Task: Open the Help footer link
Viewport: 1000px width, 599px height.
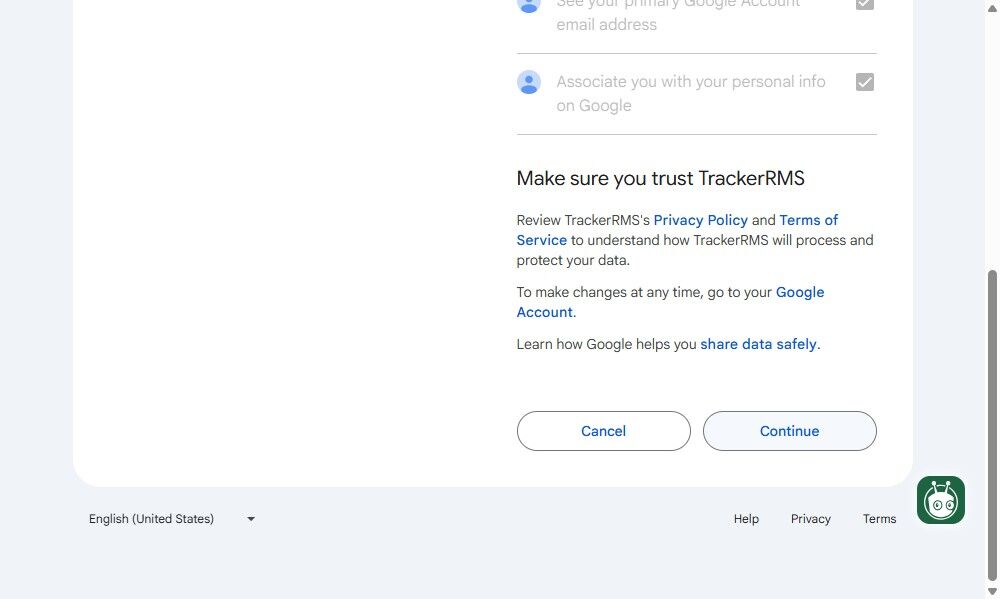Action: pyautogui.click(x=746, y=519)
